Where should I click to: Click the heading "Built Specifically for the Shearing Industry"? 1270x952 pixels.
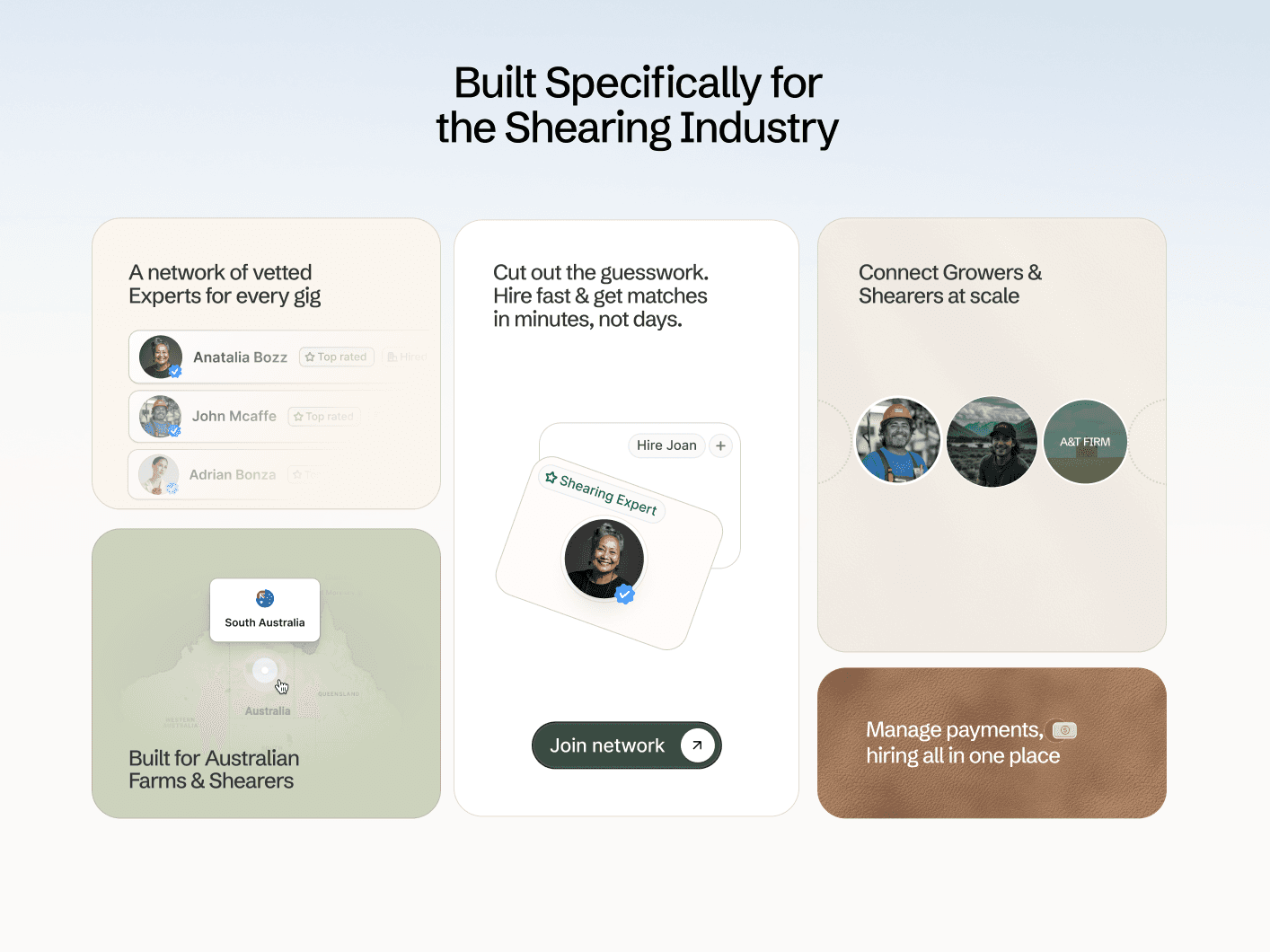[x=638, y=105]
